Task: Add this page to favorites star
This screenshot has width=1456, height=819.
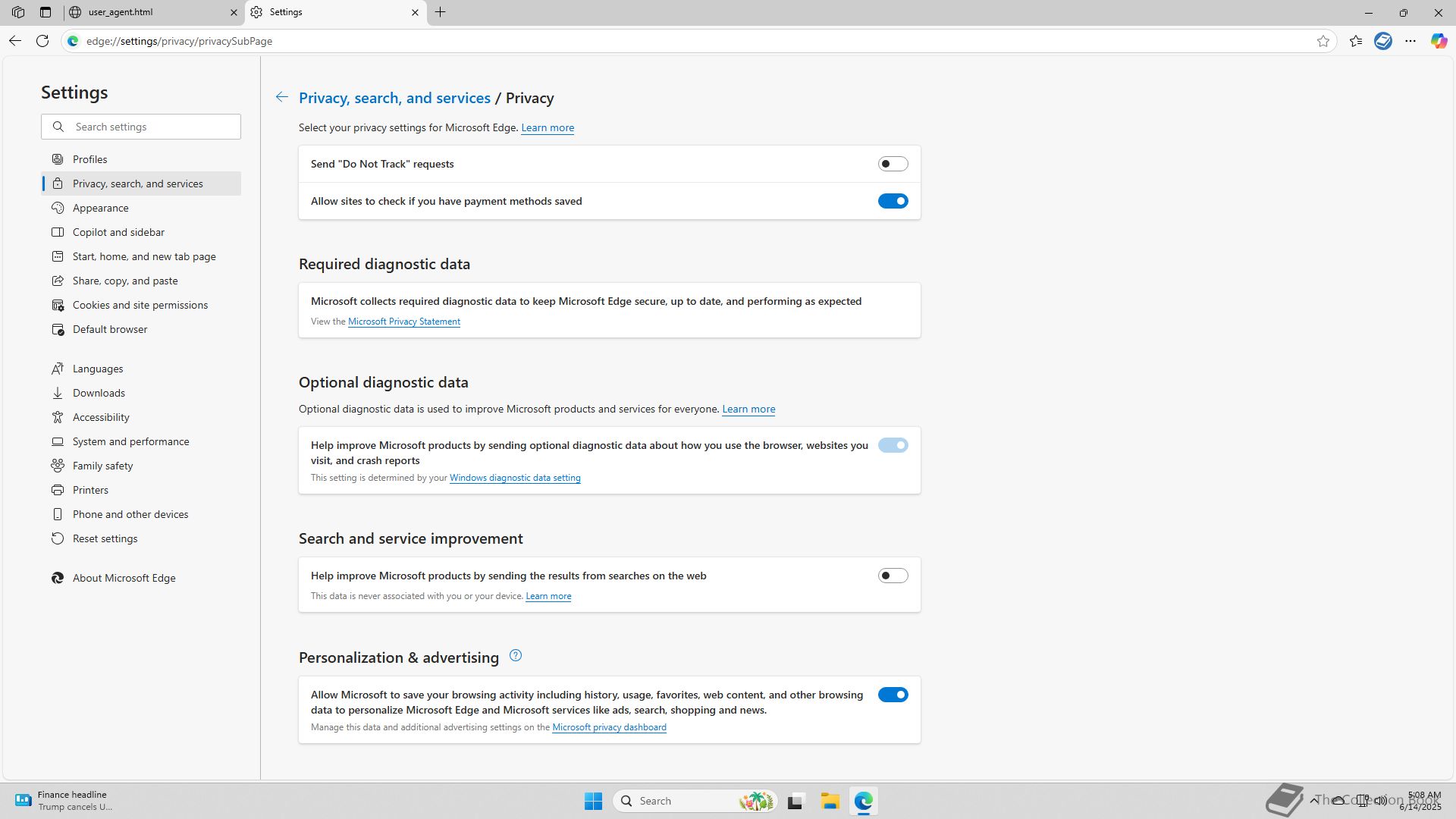Action: pos(1323,41)
